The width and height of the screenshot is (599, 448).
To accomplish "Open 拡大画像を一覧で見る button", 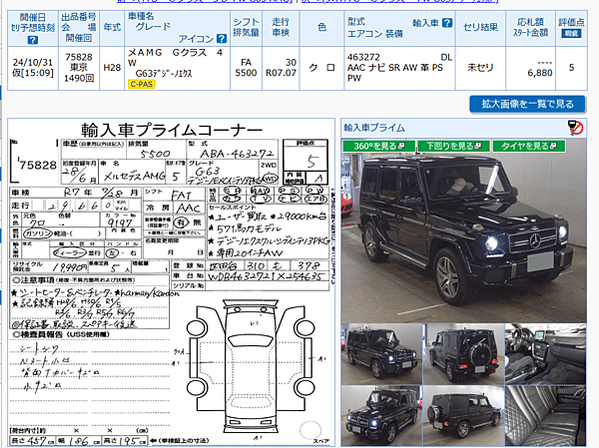I will [x=527, y=104].
